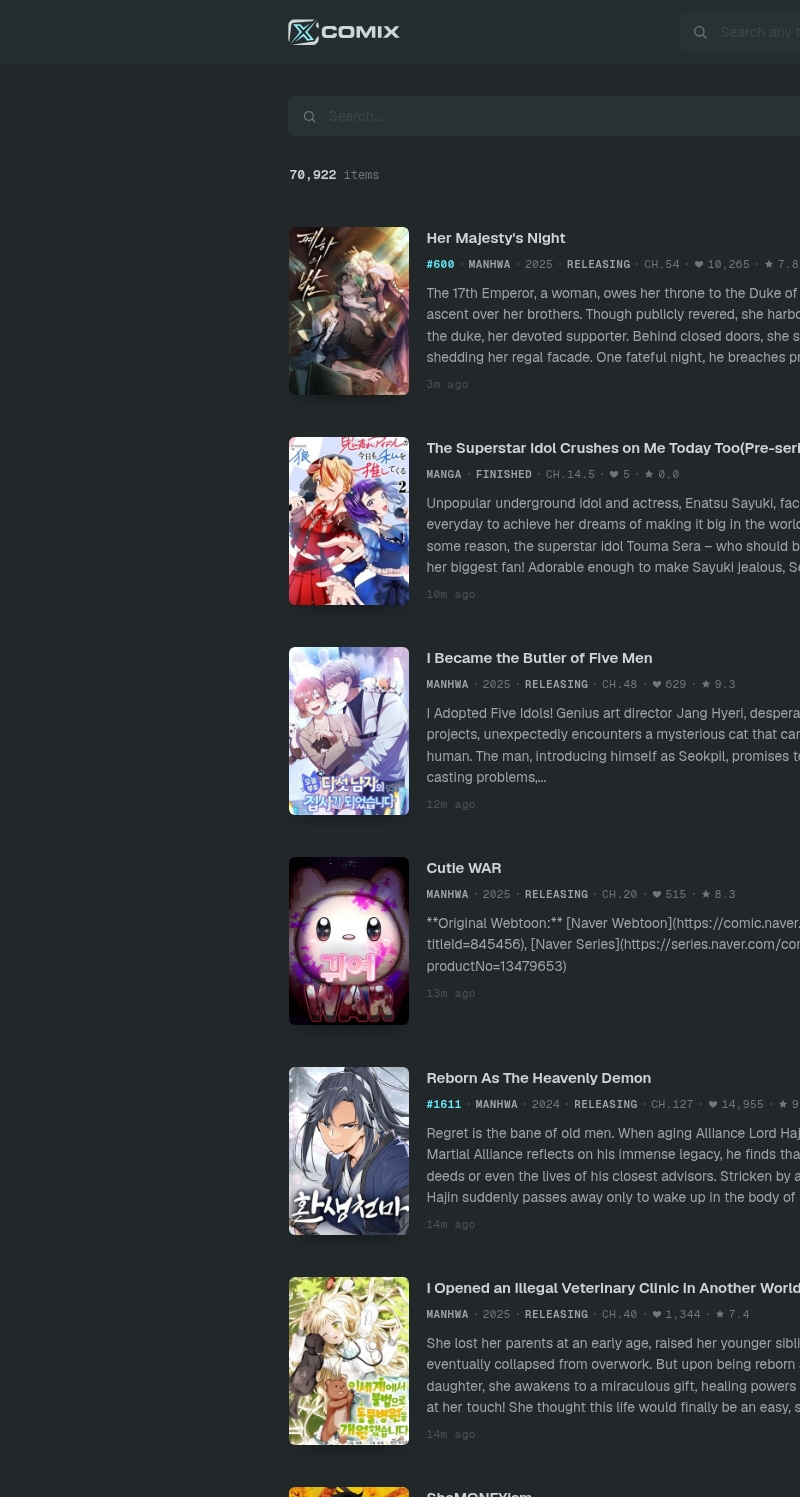
Task: Click the Comix logo in the header
Action: pos(344,32)
